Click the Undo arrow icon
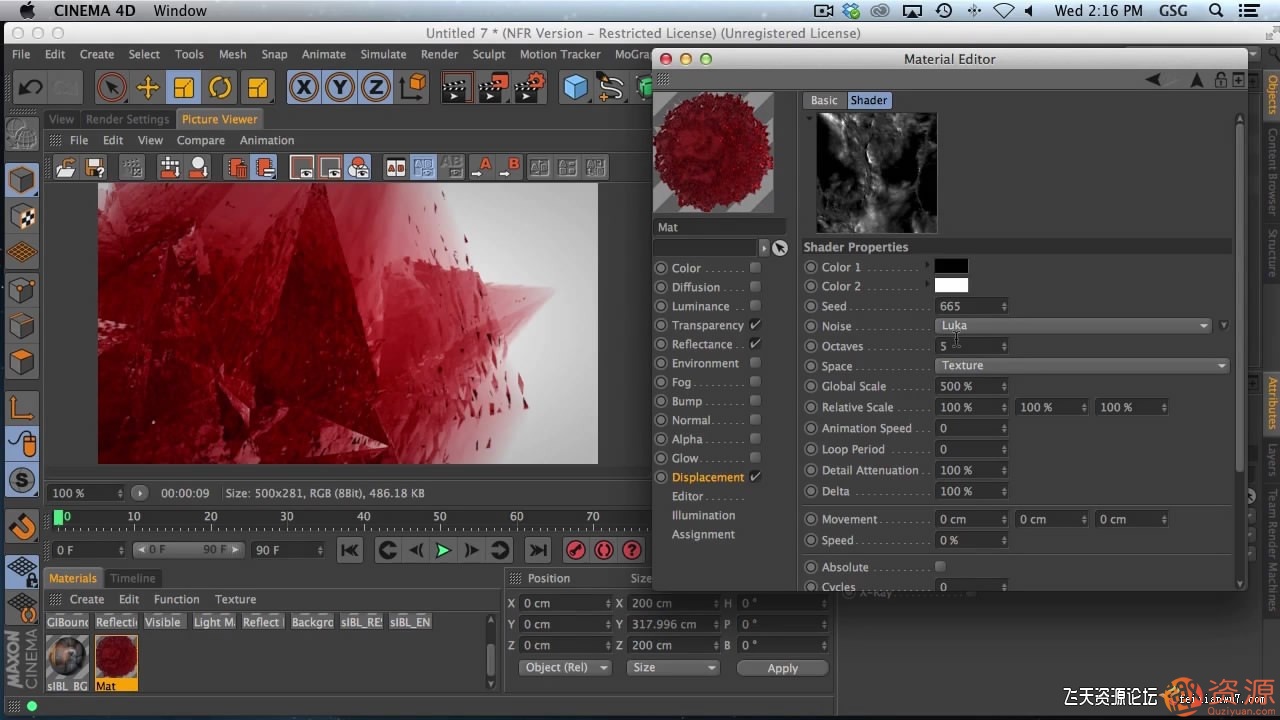The image size is (1280, 720). click(30, 87)
